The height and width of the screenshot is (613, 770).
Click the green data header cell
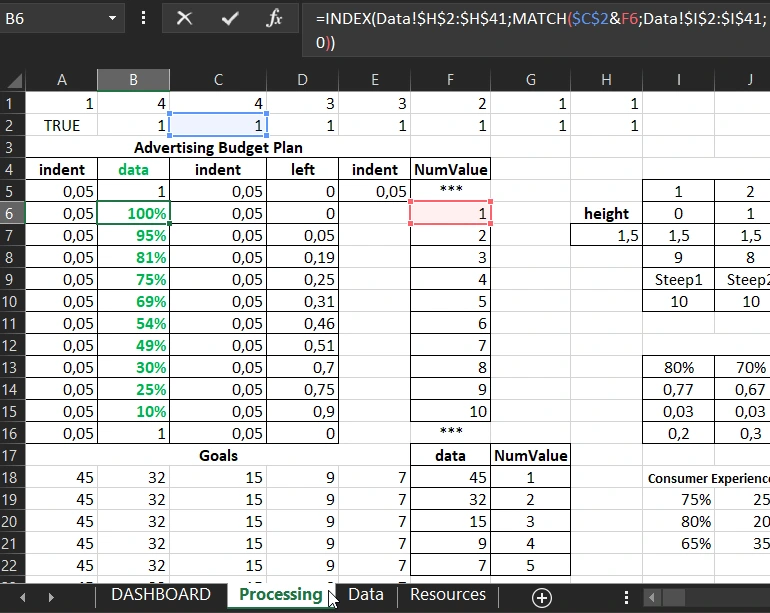pos(134,169)
